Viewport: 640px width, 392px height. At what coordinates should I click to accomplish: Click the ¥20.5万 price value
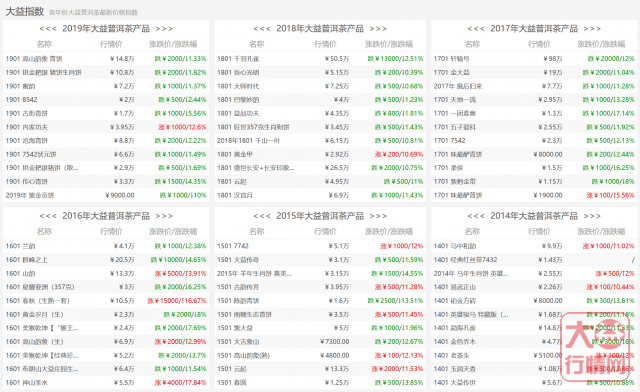point(122,260)
